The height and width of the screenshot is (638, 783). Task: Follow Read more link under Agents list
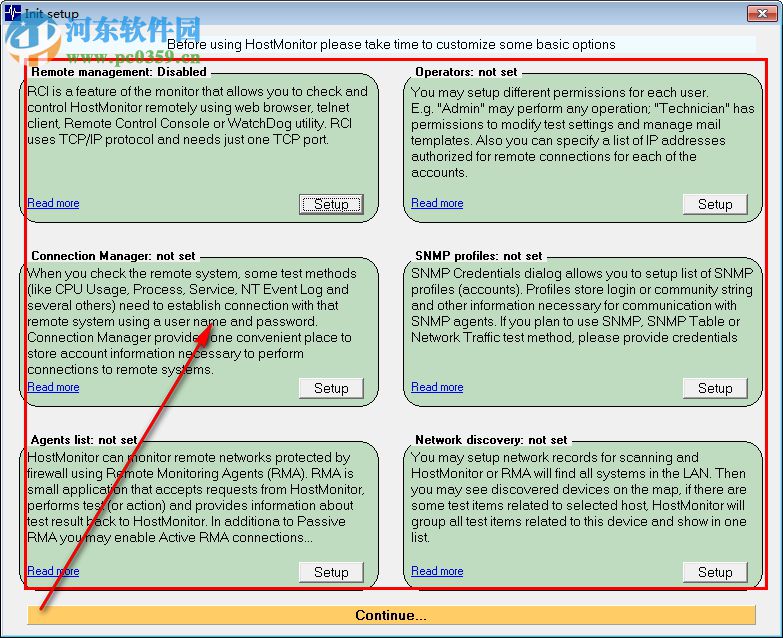[53, 571]
